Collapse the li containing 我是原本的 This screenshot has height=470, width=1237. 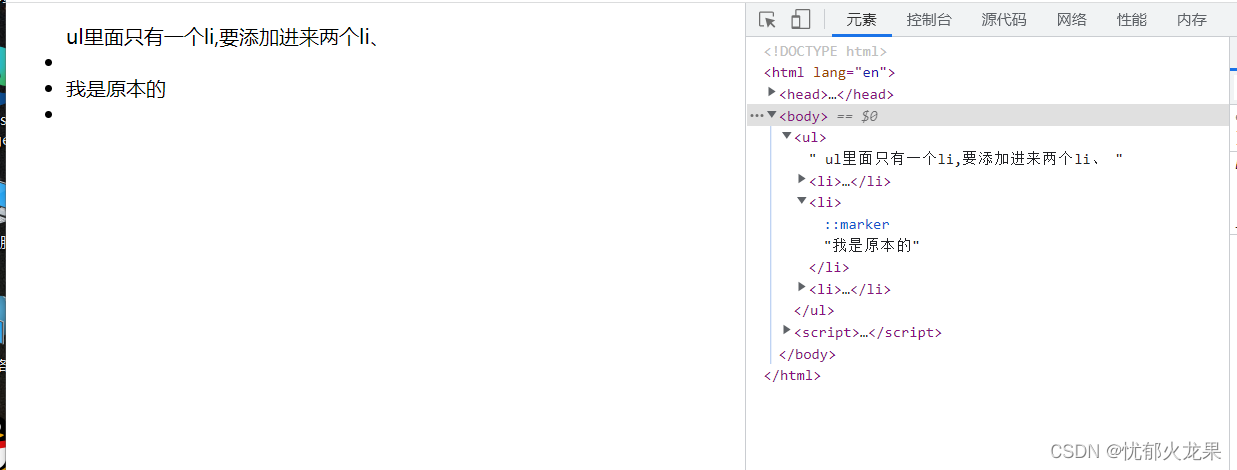tap(802, 201)
